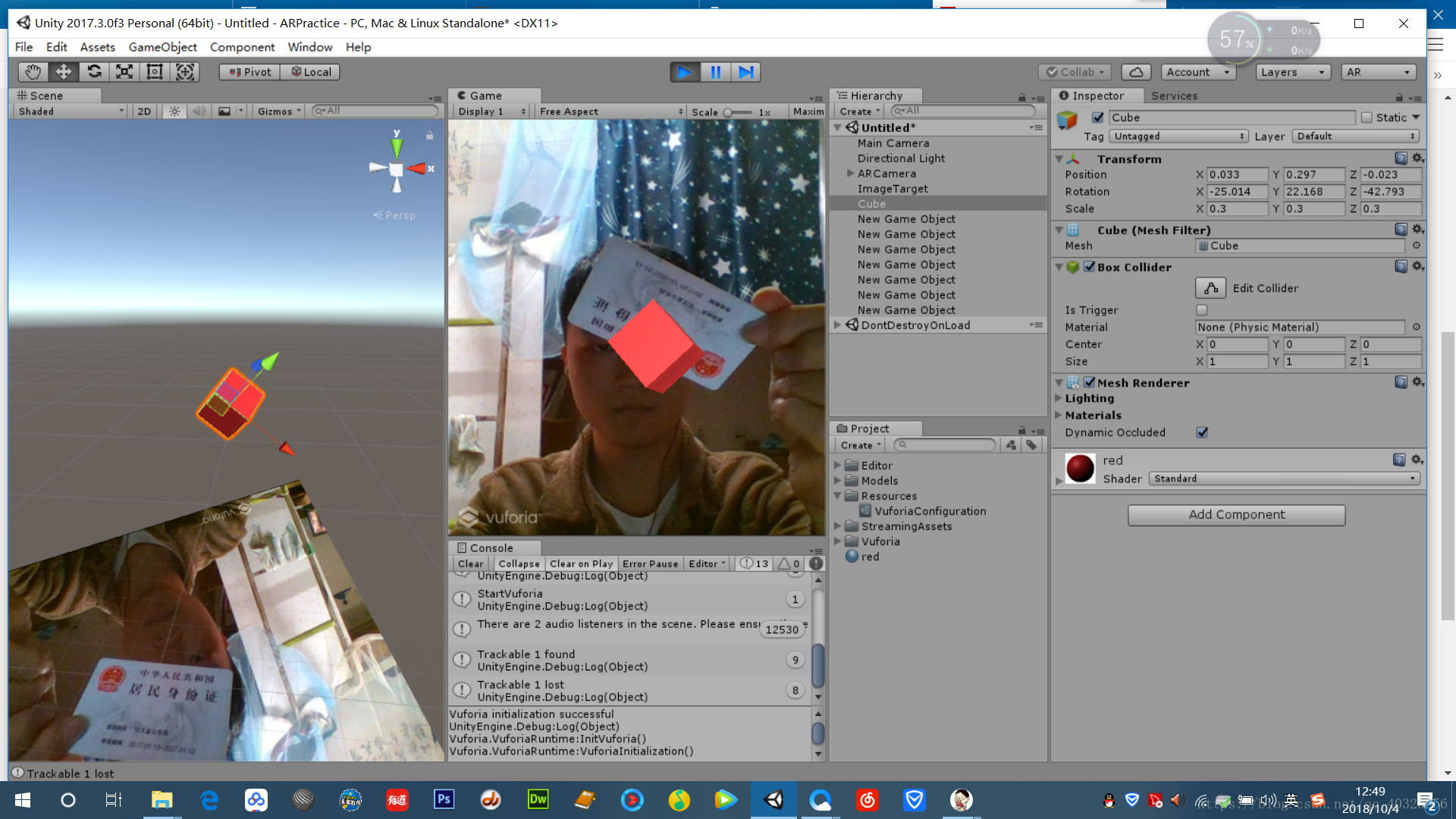
Task: Expand the ARCamera hierarchy item
Action: click(x=850, y=174)
